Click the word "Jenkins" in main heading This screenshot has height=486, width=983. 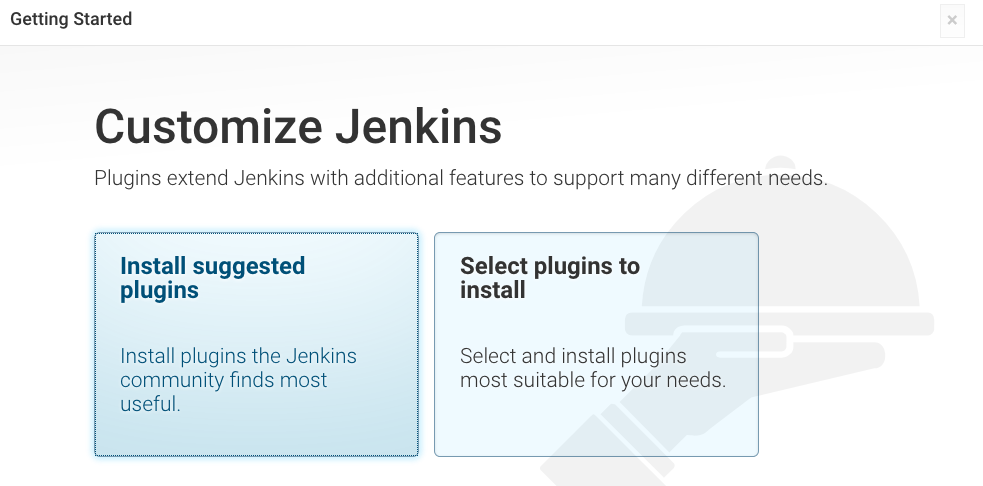point(418,127)
